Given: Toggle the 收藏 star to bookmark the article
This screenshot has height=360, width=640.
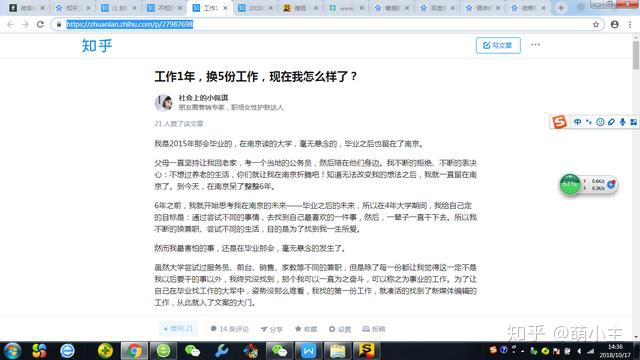Looking at the screenshot, I should [306, 329].
